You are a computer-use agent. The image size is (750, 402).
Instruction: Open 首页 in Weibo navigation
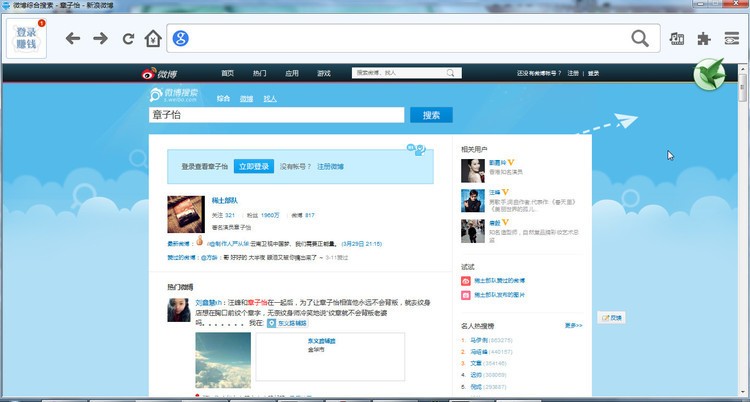point(228,73)
